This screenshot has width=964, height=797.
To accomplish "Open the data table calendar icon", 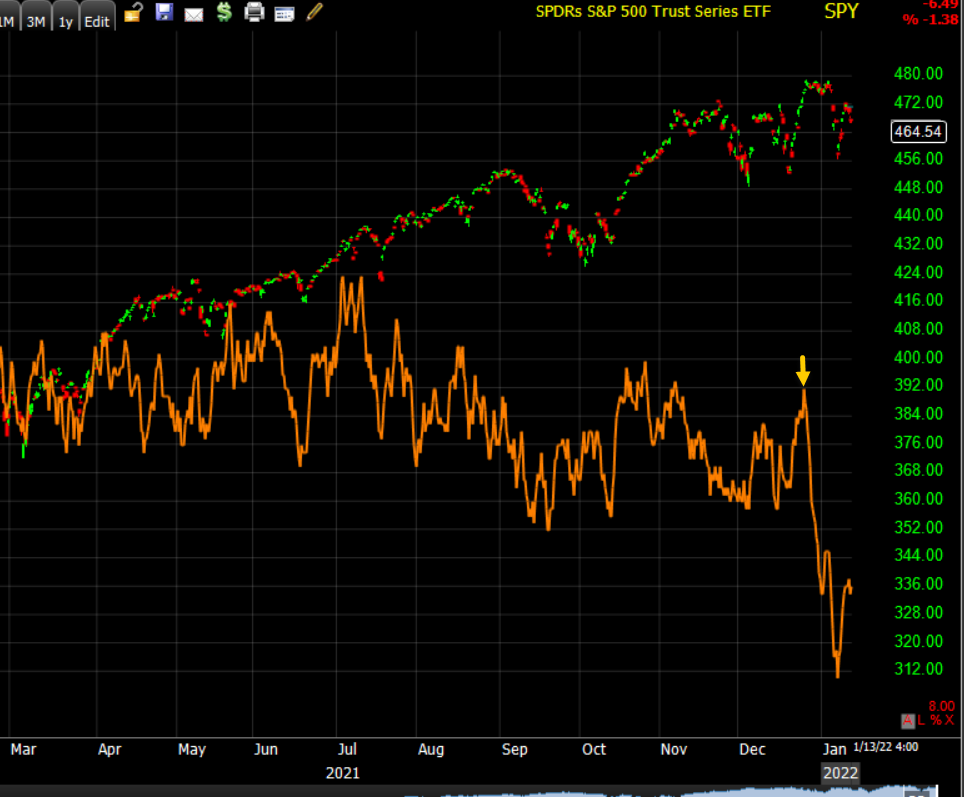I will [284, 14].
